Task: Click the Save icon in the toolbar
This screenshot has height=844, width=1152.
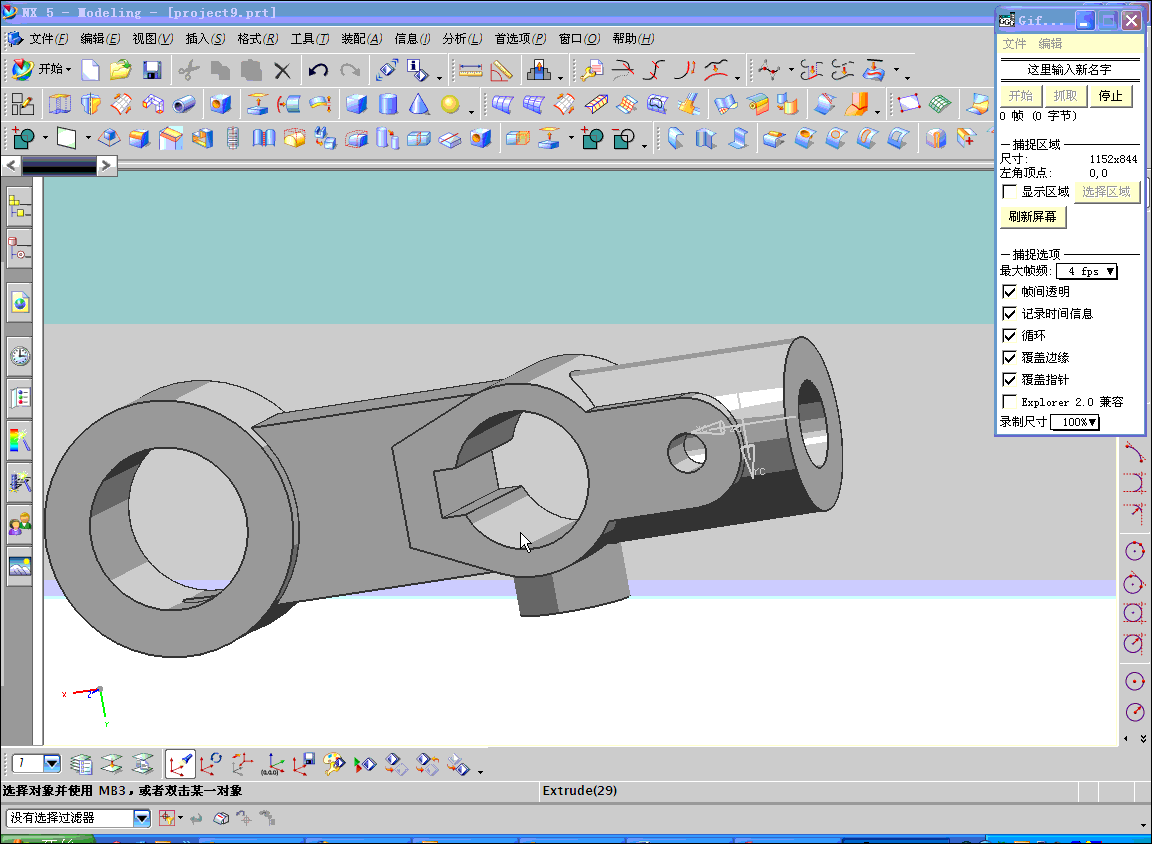Action: point(150,70)
